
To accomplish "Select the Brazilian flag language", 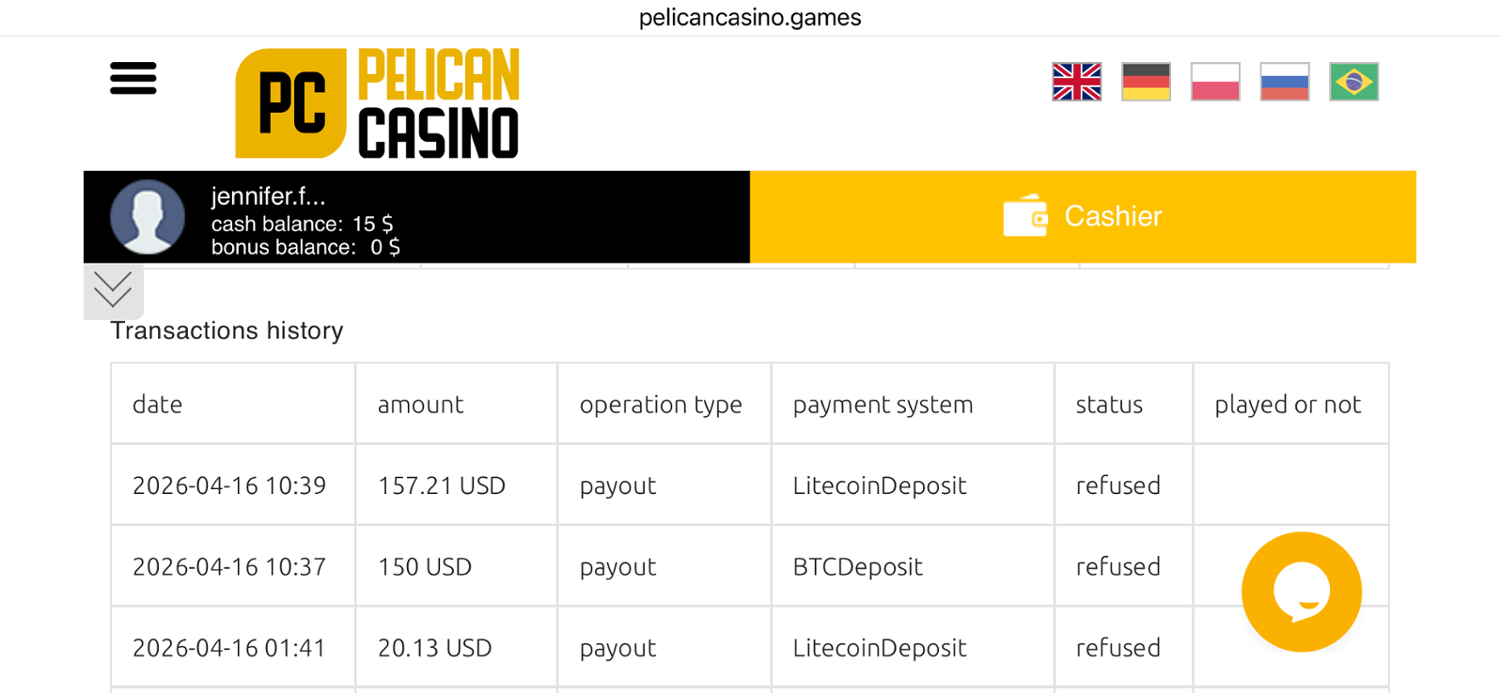I will [x=1354, y=82].
